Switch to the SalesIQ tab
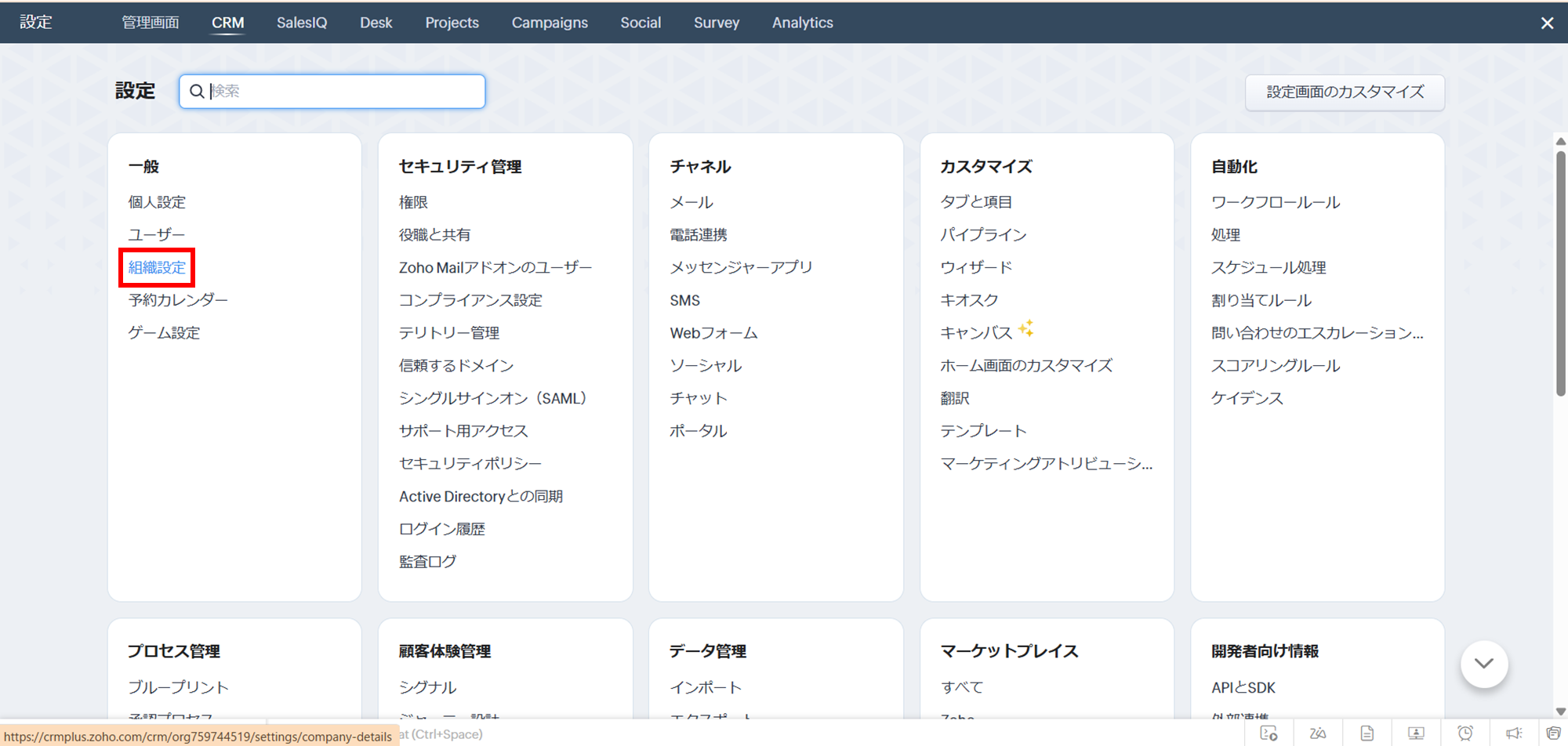Screen dimensions: 1568x746 point(301,23)
